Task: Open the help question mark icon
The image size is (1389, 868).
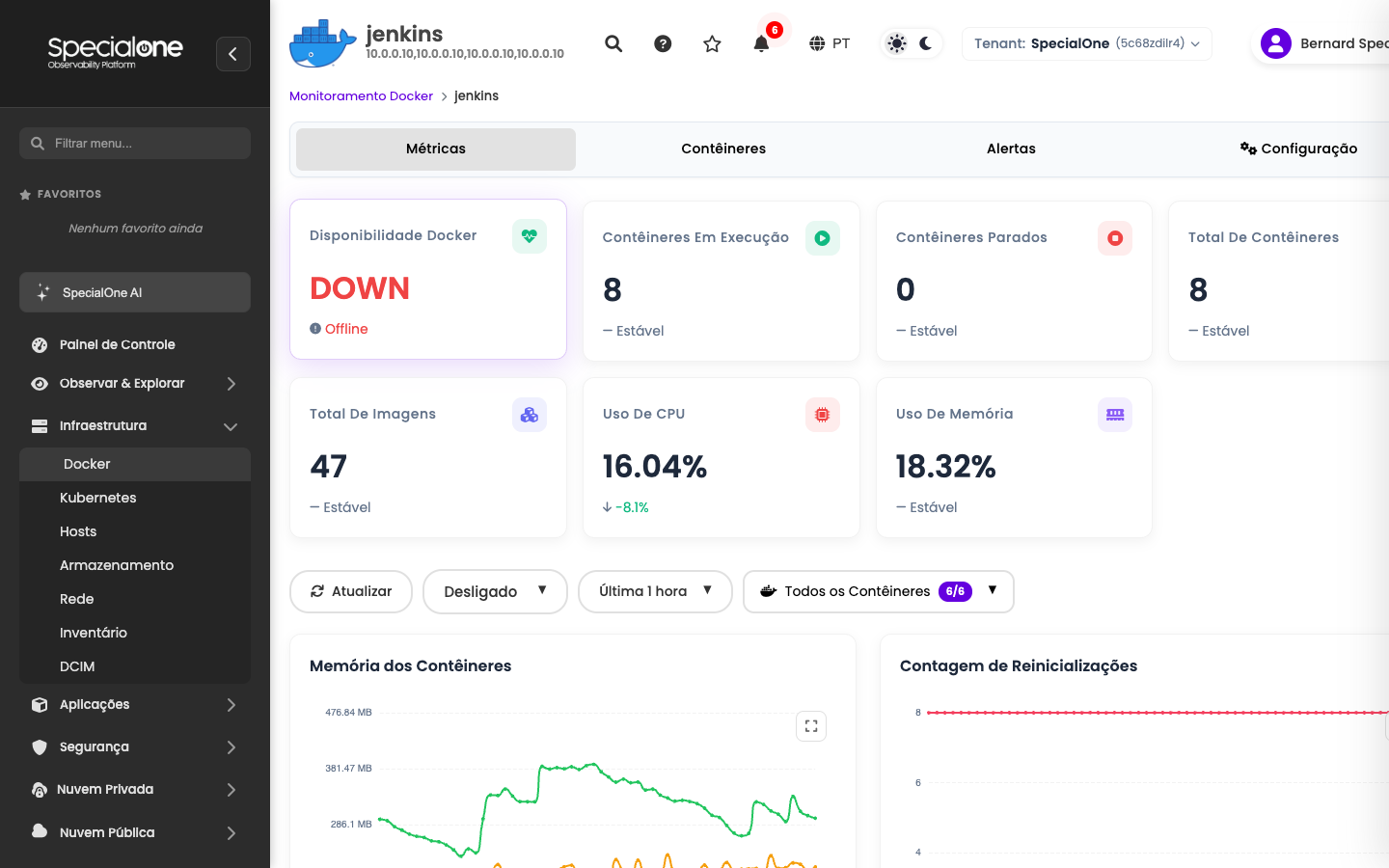Action: coord(663,43)
